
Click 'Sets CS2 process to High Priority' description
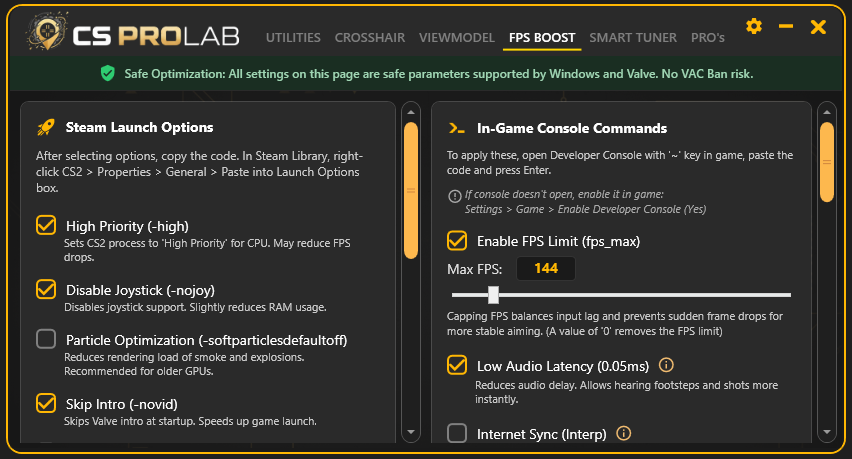(x=207, y=250)
